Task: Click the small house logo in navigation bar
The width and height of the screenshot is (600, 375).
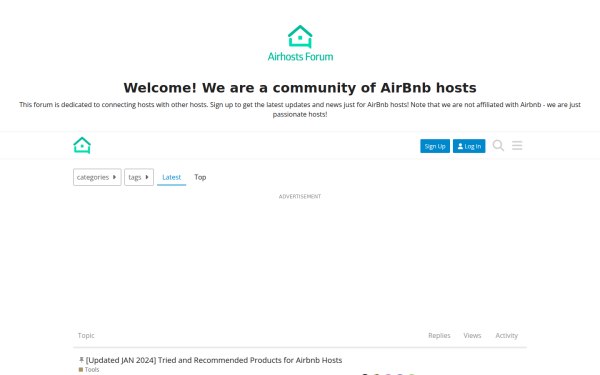Action: click(82, 145)
